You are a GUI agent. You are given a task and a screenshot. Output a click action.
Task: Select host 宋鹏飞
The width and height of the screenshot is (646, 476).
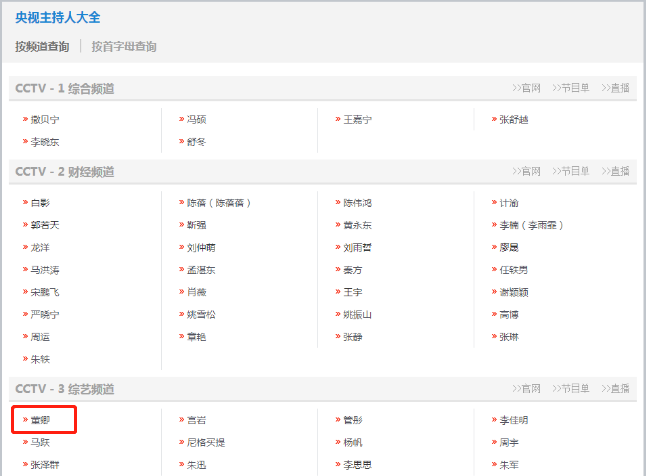click(x=45, y=292)
